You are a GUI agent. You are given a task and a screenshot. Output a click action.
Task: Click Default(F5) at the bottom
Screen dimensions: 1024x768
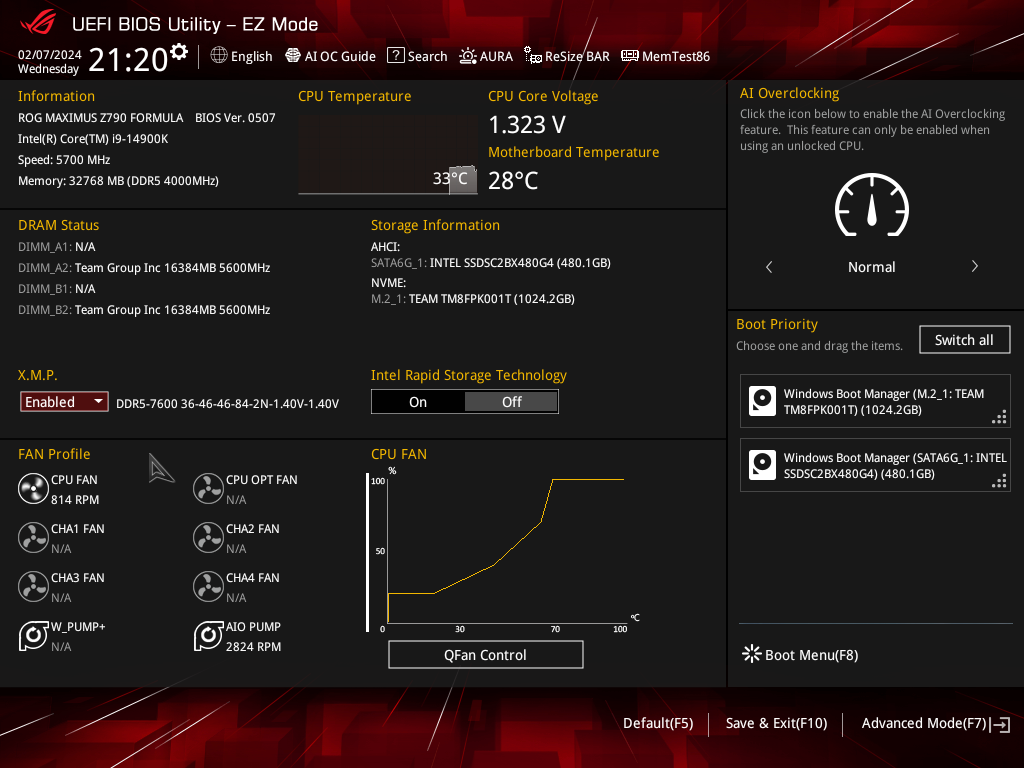point(658,723)
